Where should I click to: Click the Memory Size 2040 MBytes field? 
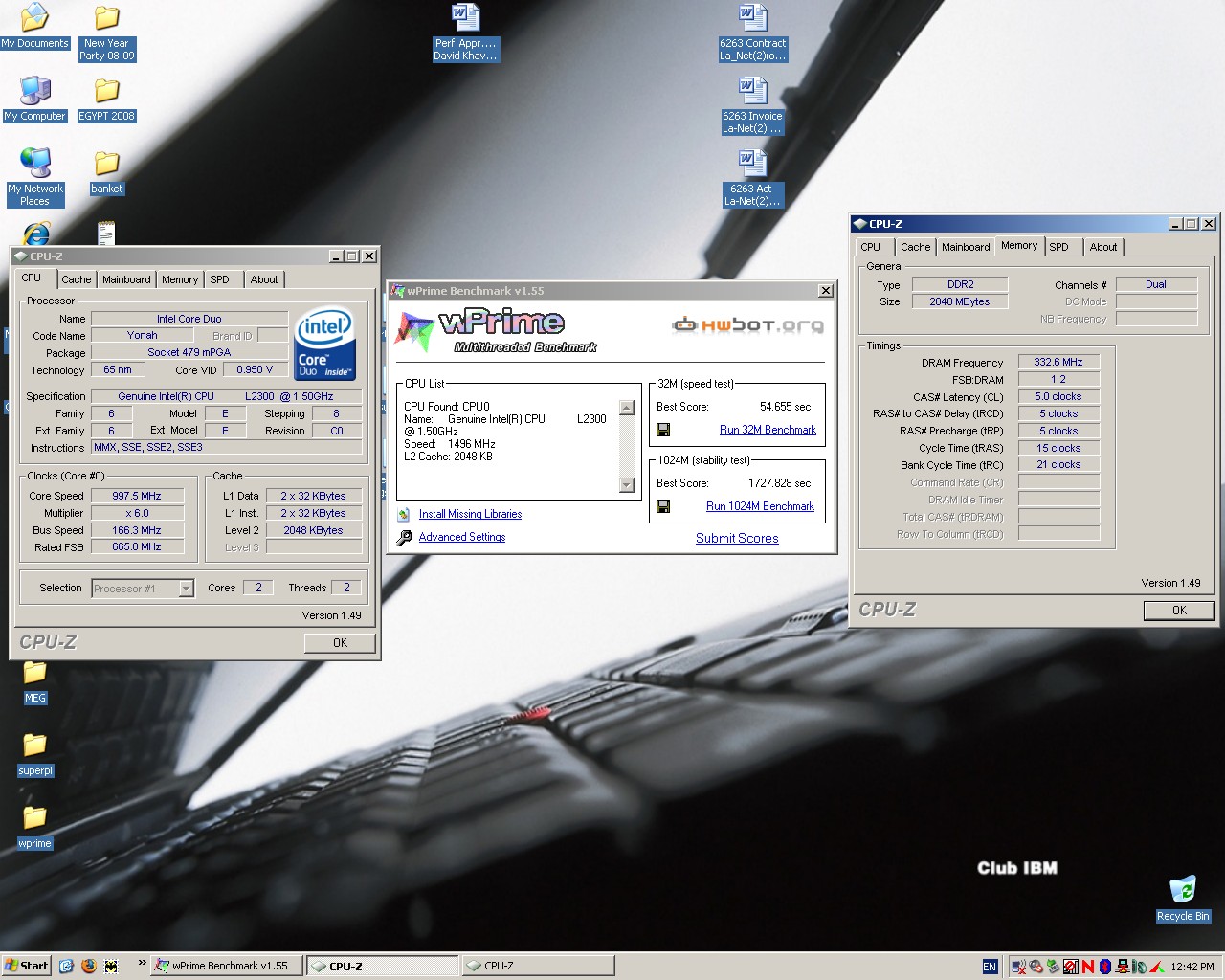[x=960, y=301]
